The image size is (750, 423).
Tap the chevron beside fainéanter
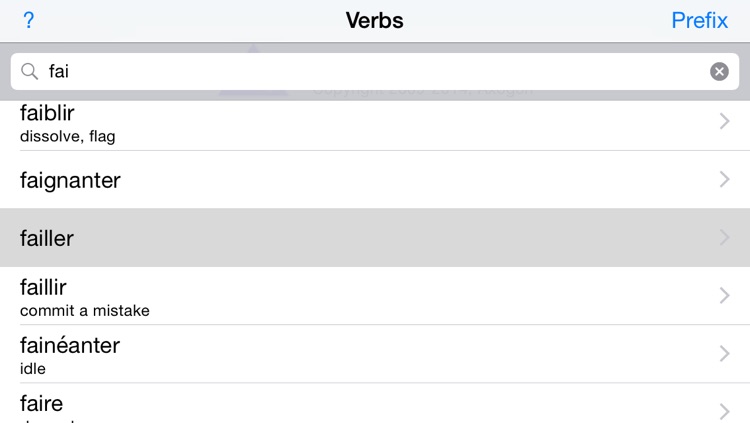coord(724,354)
